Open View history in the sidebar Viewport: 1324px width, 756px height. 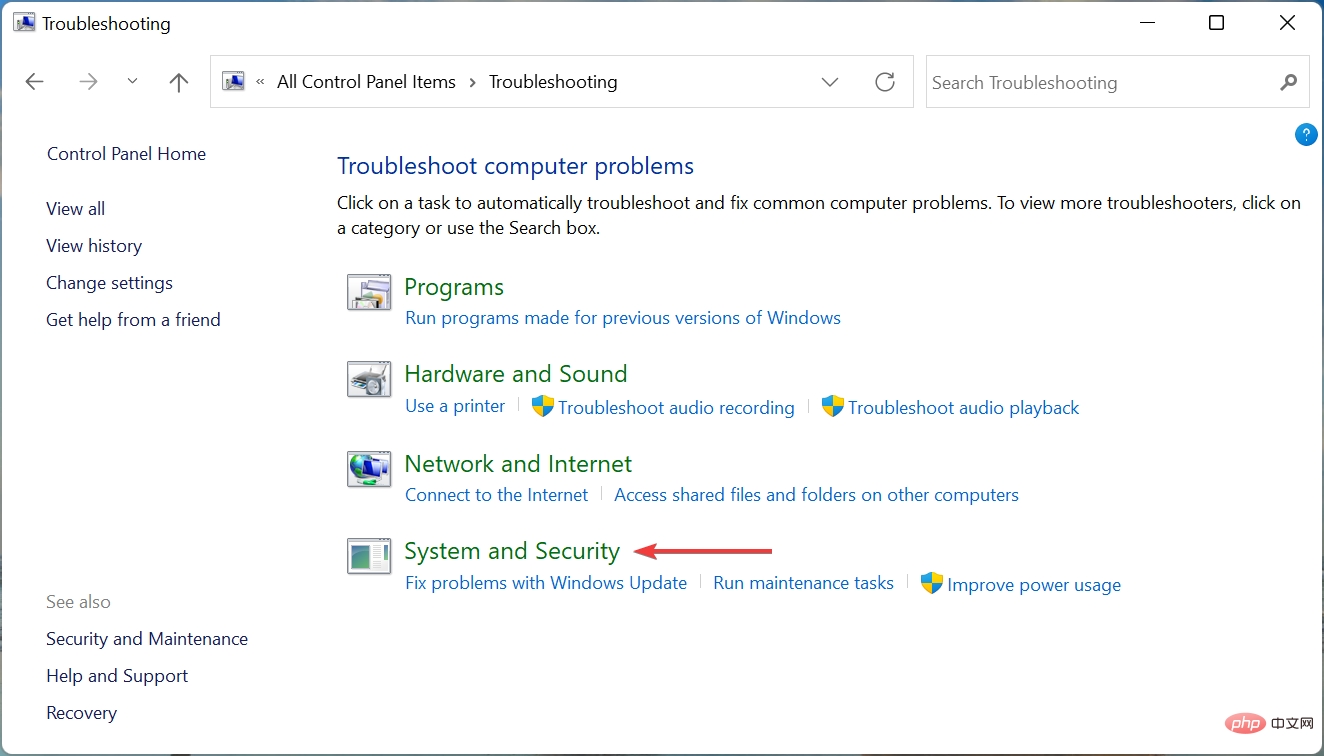(94, 246)
